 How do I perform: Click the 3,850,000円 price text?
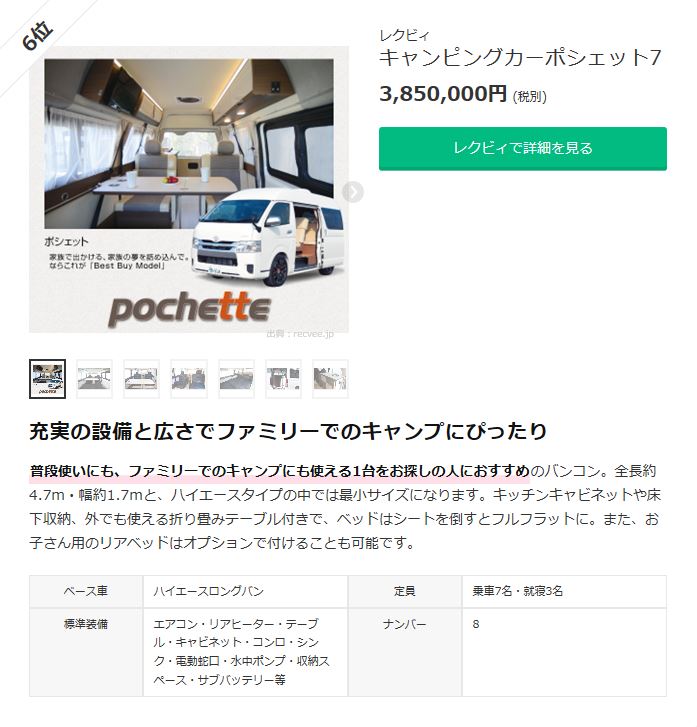pos(443,94)
